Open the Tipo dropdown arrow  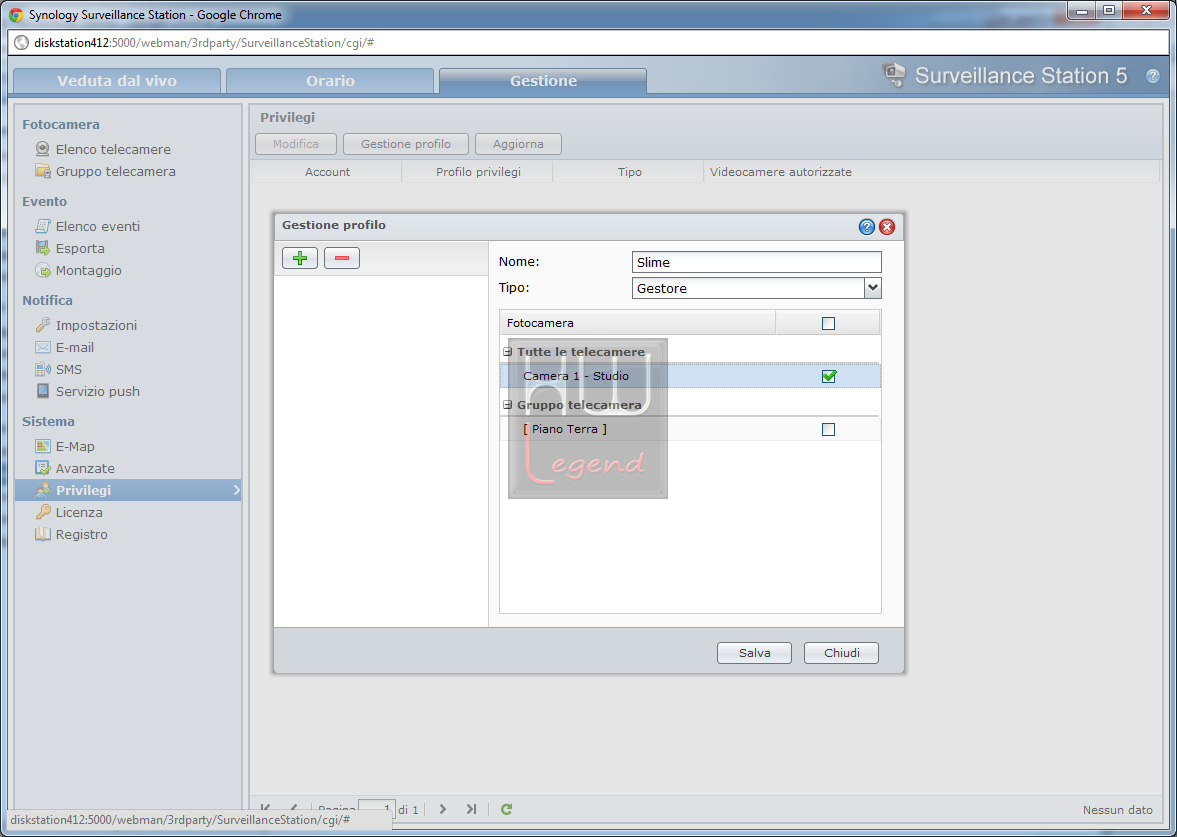pyautogui.click(x=872, y=288)
